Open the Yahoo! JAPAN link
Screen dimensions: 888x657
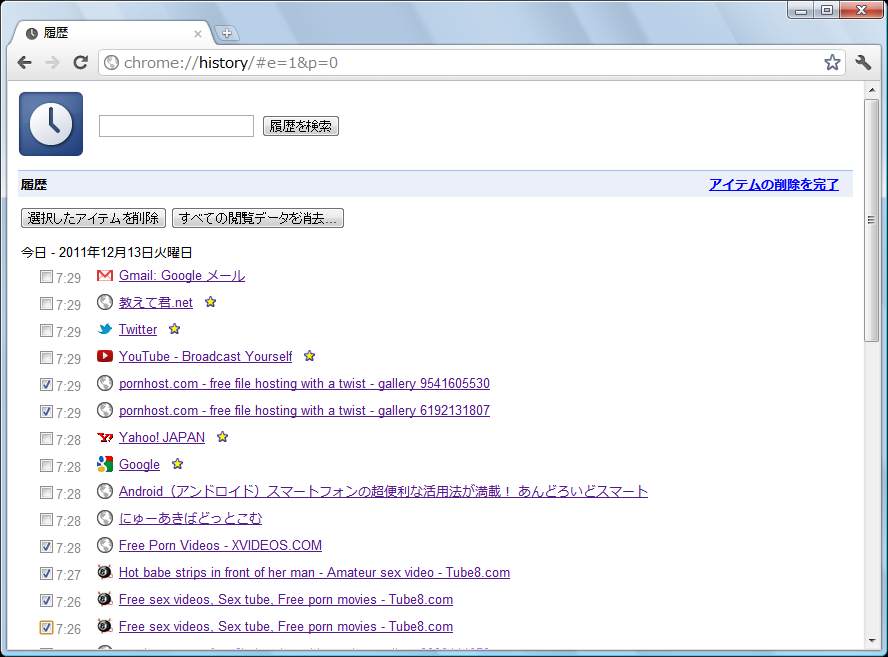coord(162,437)
